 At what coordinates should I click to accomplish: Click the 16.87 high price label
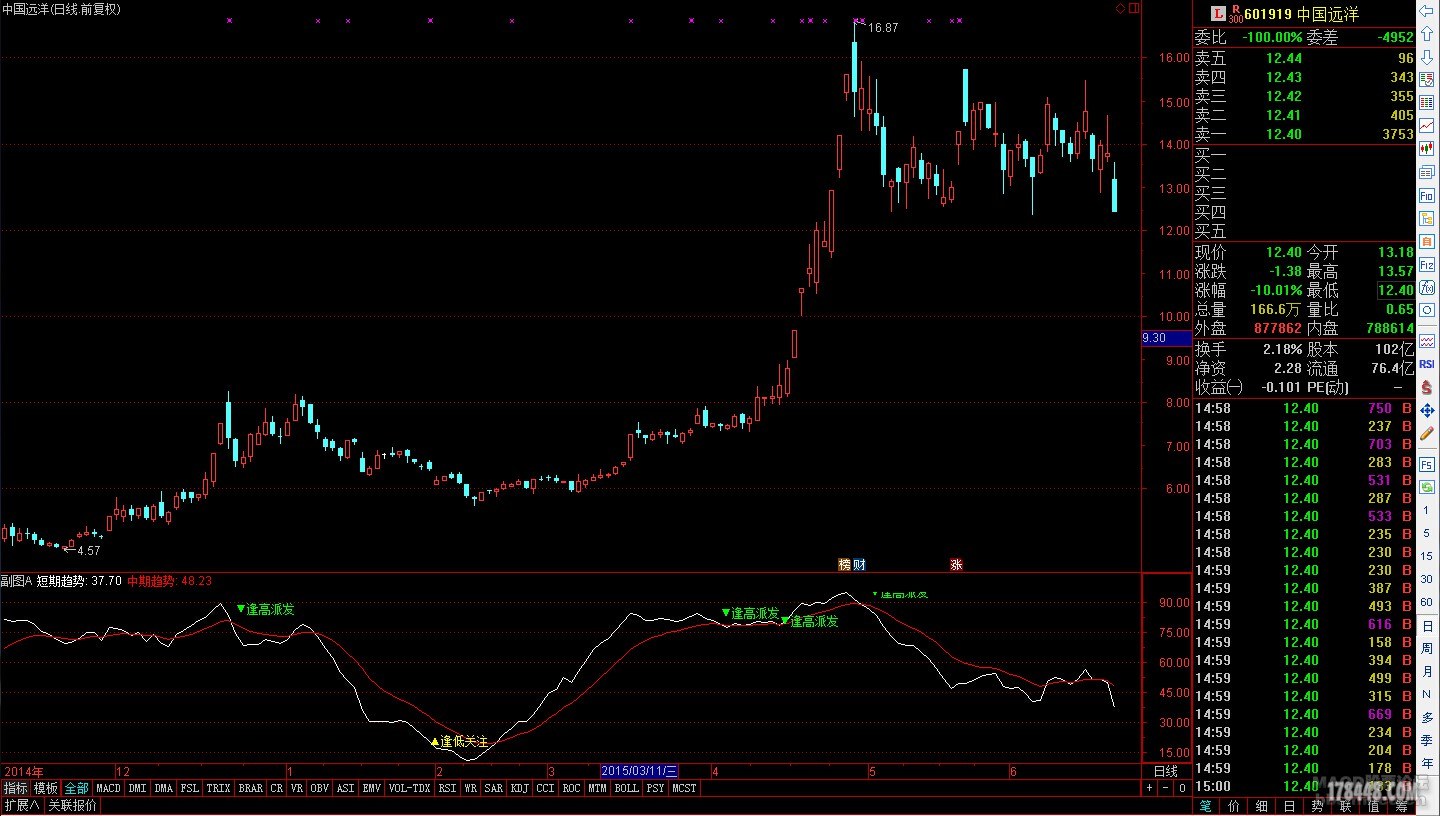(x=883, y=28)
